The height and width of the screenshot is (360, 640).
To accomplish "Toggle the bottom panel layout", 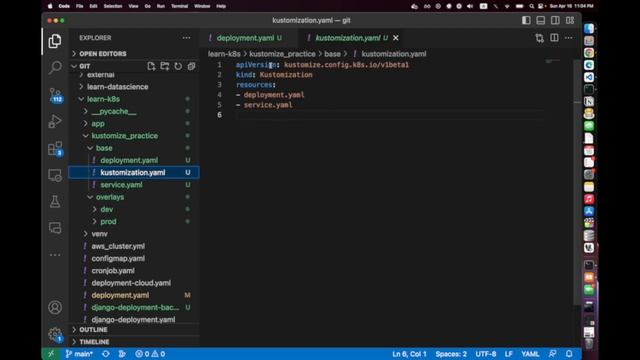I will 541,20.
